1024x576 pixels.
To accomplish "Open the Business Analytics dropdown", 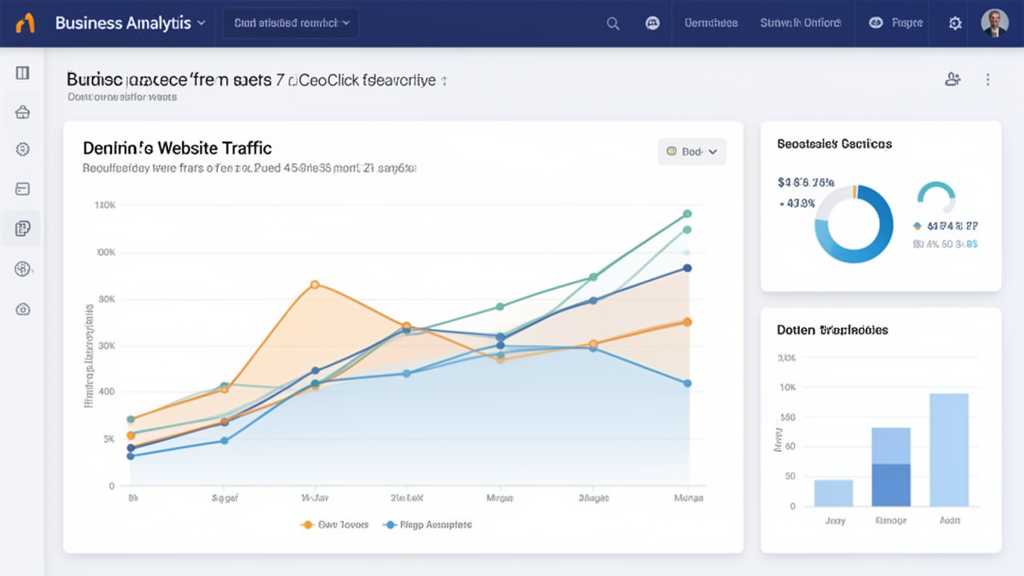I will [130, 23].
